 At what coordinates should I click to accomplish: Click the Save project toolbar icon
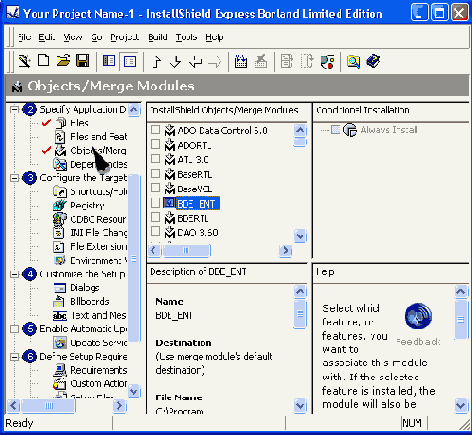82,61
